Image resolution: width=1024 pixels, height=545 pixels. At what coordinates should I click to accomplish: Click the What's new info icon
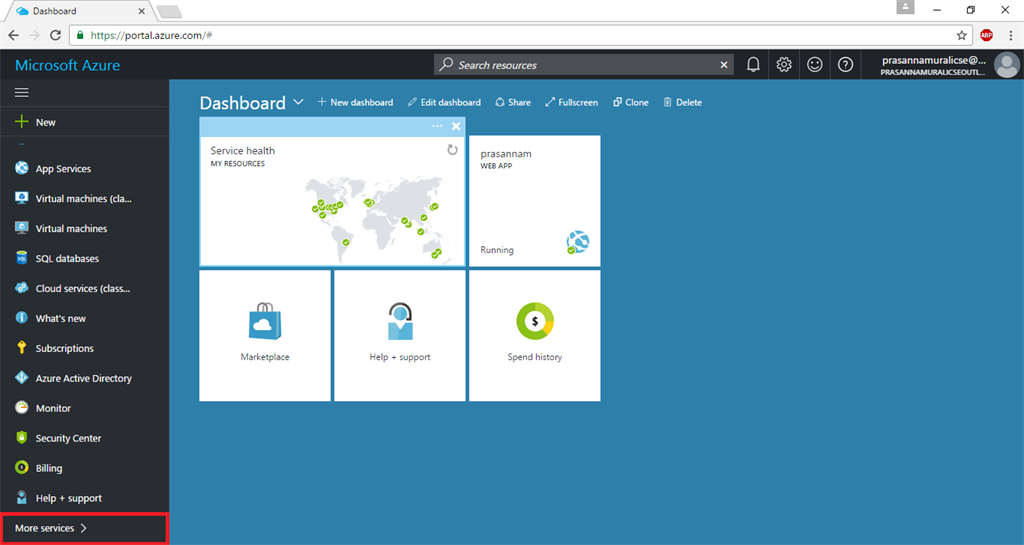pos(22,318)
